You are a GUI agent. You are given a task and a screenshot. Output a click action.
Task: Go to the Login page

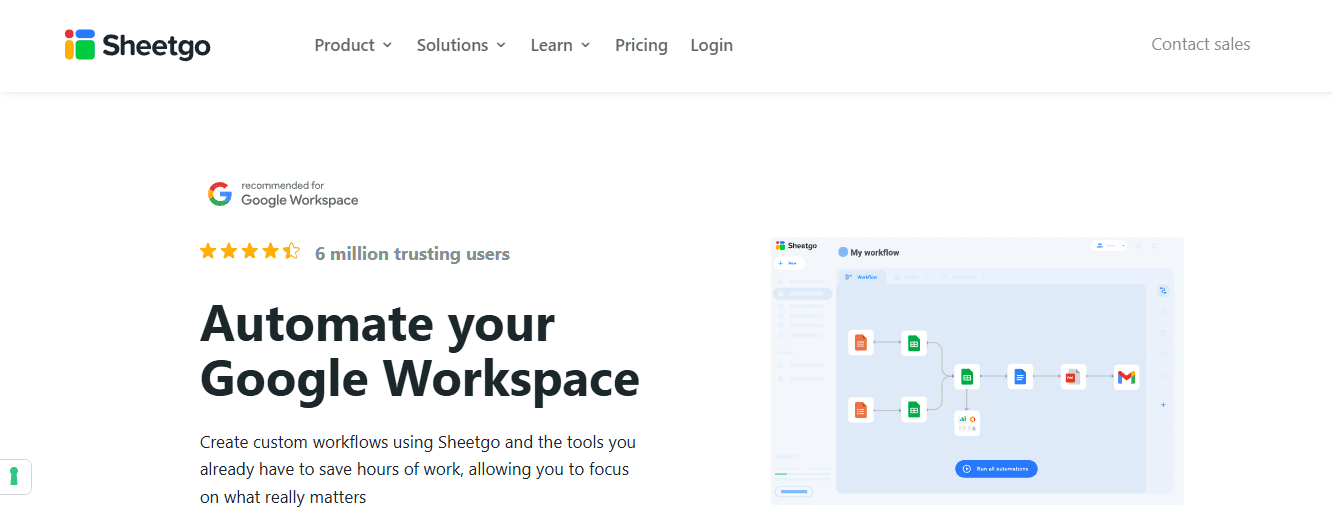(x=711, y=45)
